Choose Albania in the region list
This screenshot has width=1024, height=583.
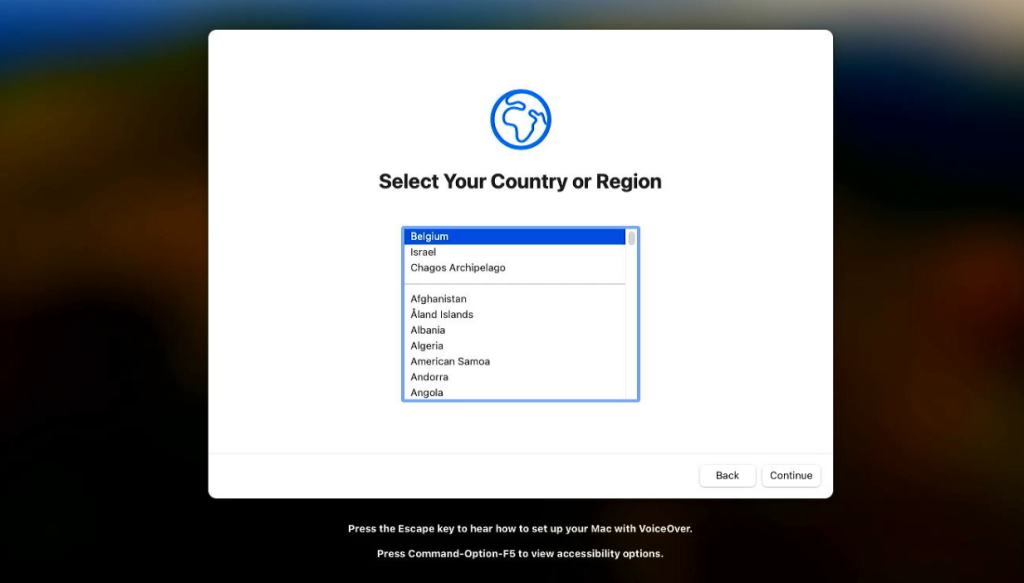(x=515, y=330)
